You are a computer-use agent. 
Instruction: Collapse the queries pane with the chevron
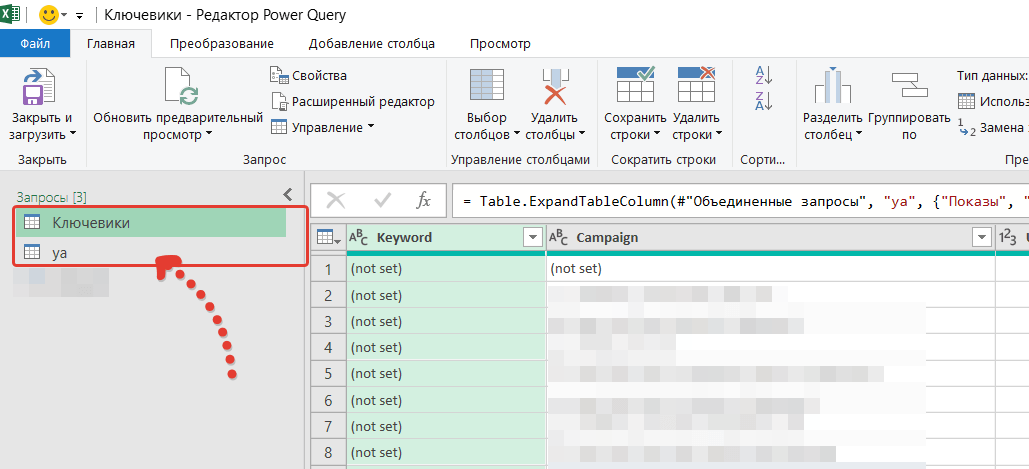pos(288,194)
